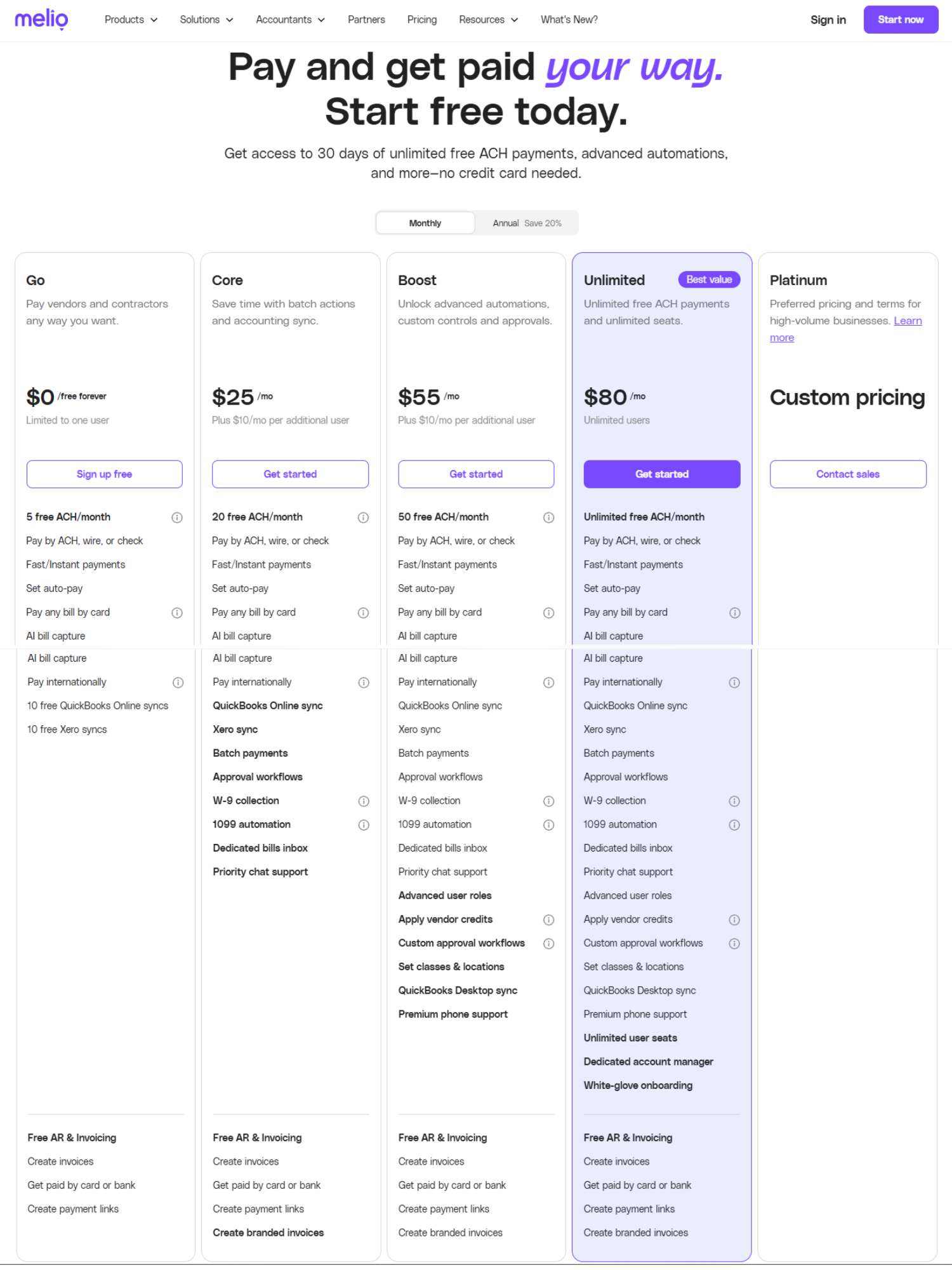
Task: Click Go 'Limited to one user'
Action: [67, 420]
